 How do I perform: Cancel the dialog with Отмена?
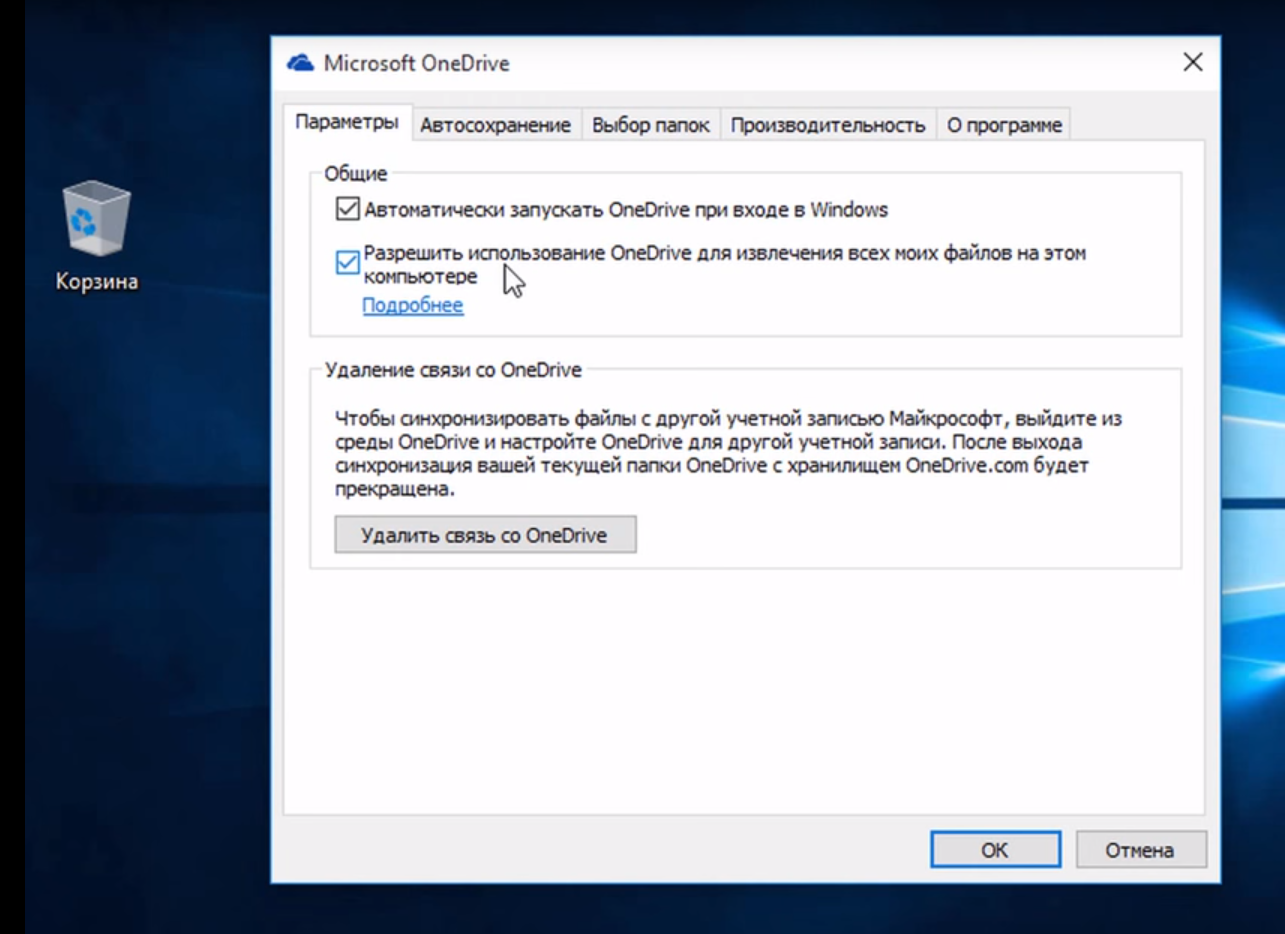1140,850
